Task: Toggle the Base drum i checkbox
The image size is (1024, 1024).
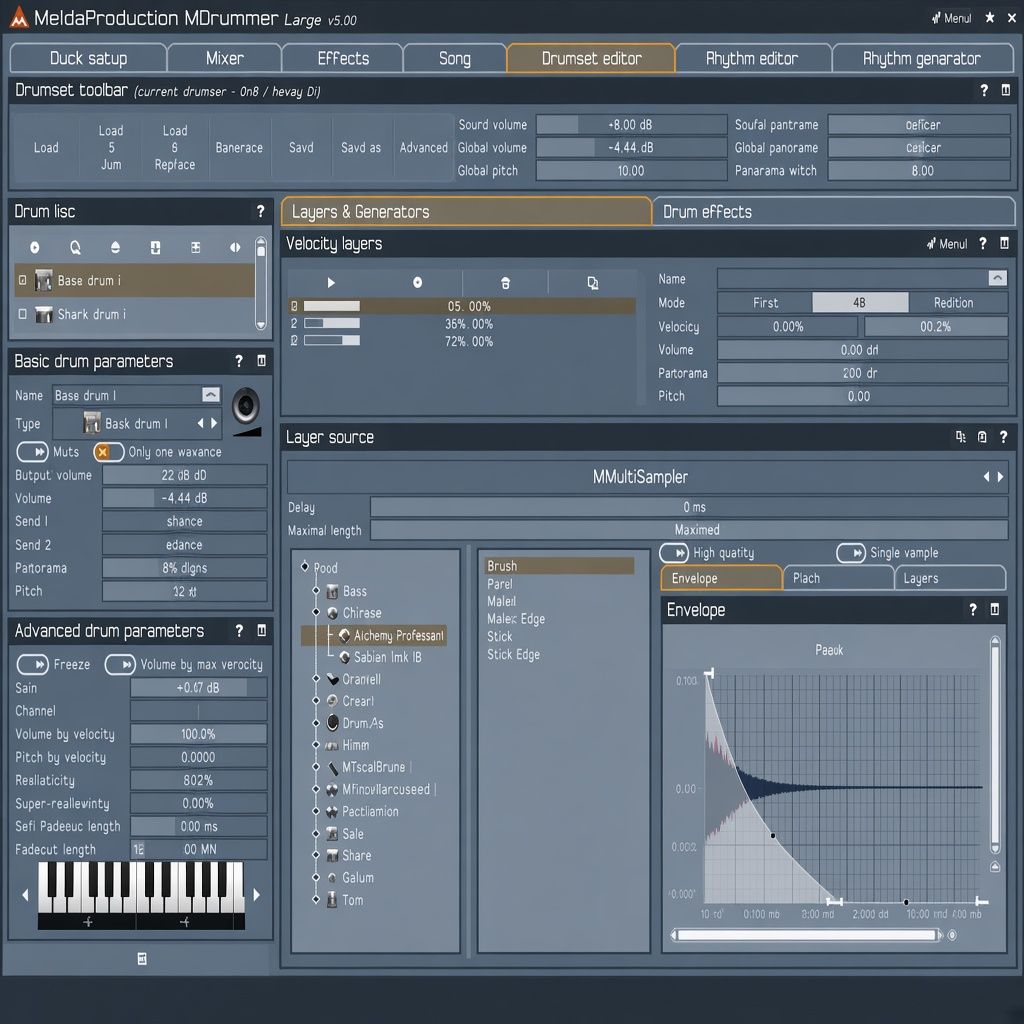Action: point(23,280)
